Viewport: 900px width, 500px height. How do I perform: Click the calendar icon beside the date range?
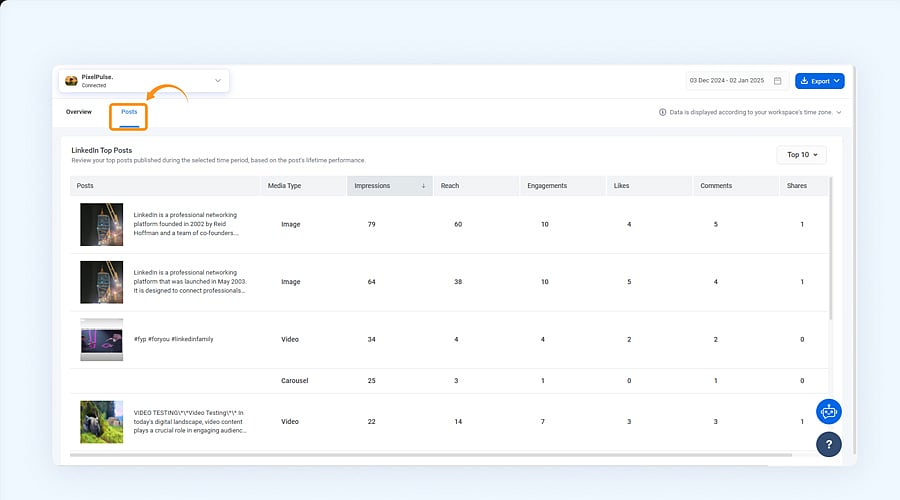tap(778, 81)
